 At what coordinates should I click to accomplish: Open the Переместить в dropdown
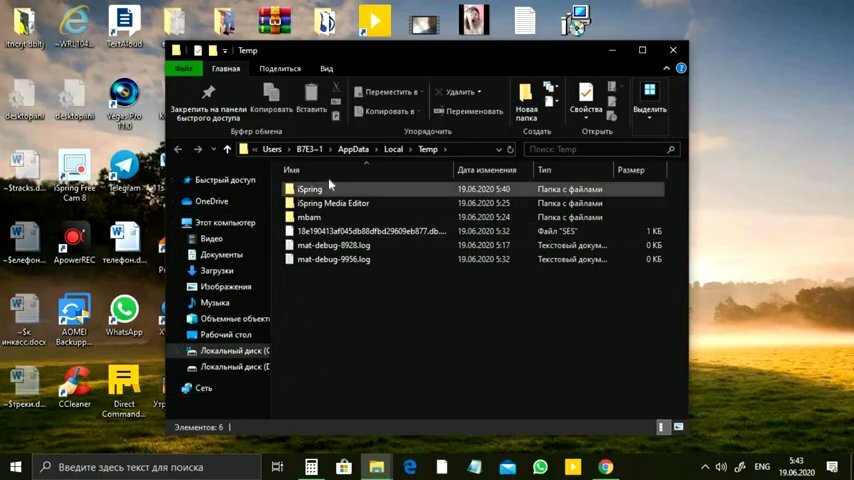[x=389, y=92]
